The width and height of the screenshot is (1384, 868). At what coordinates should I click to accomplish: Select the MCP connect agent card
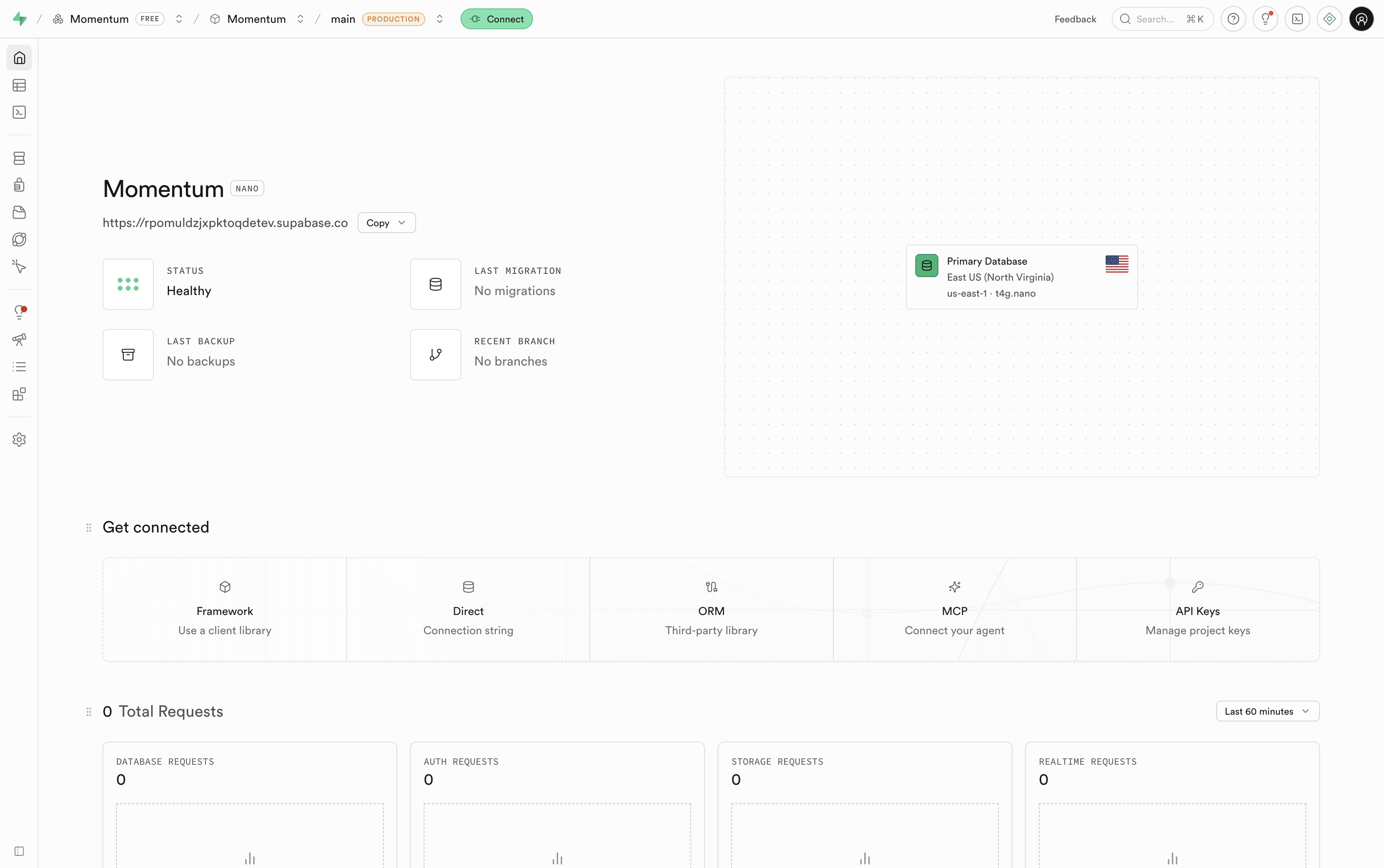pos(955,609)
